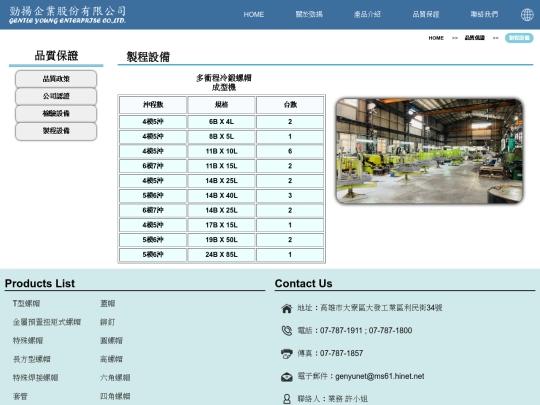Click the 24B X 85L specification cell

[221, 255]
